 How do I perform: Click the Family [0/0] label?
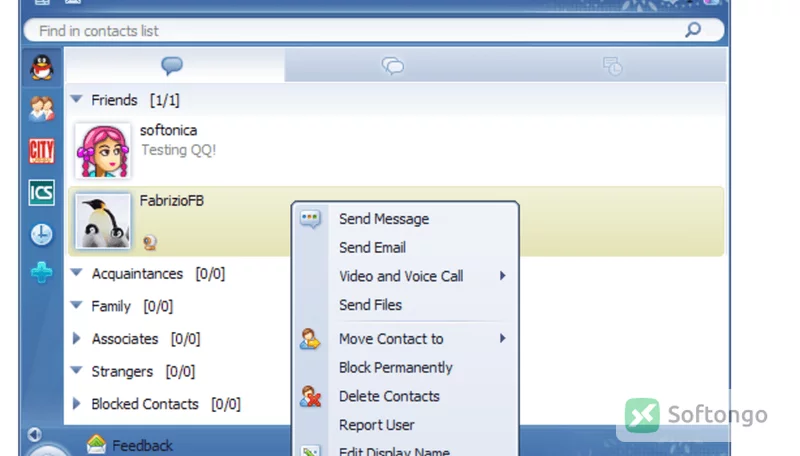(132, 306)
